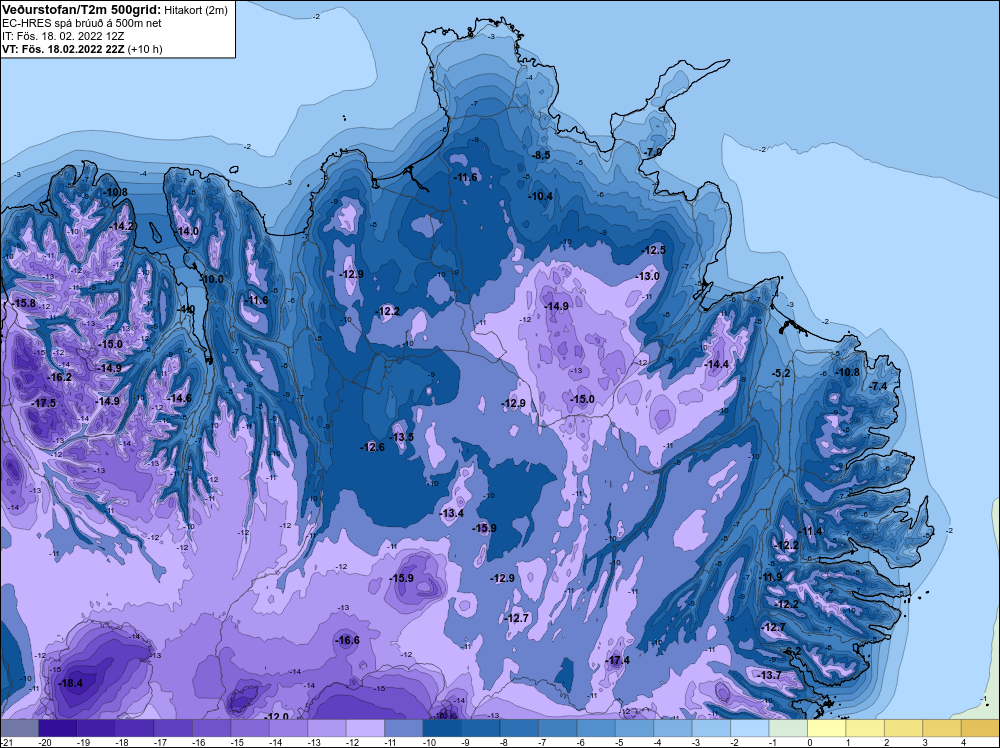Click the -11.4 temperature label
1000x748 pixels.
(x=811, y=531)
